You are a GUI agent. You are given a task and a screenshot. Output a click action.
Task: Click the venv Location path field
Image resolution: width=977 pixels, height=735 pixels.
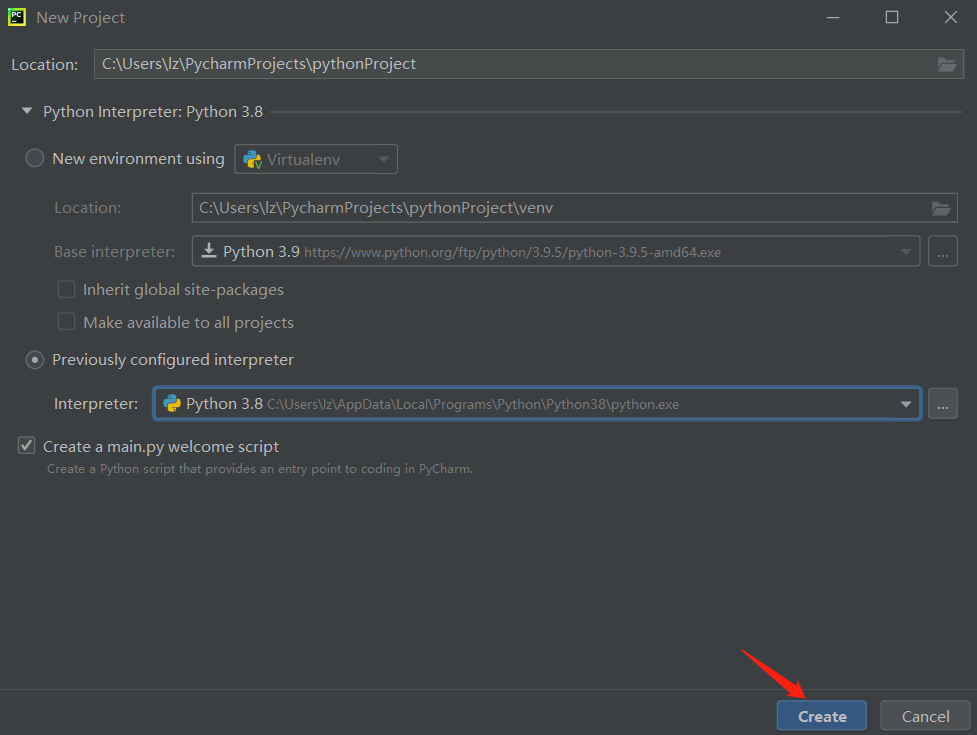[574, 208]
